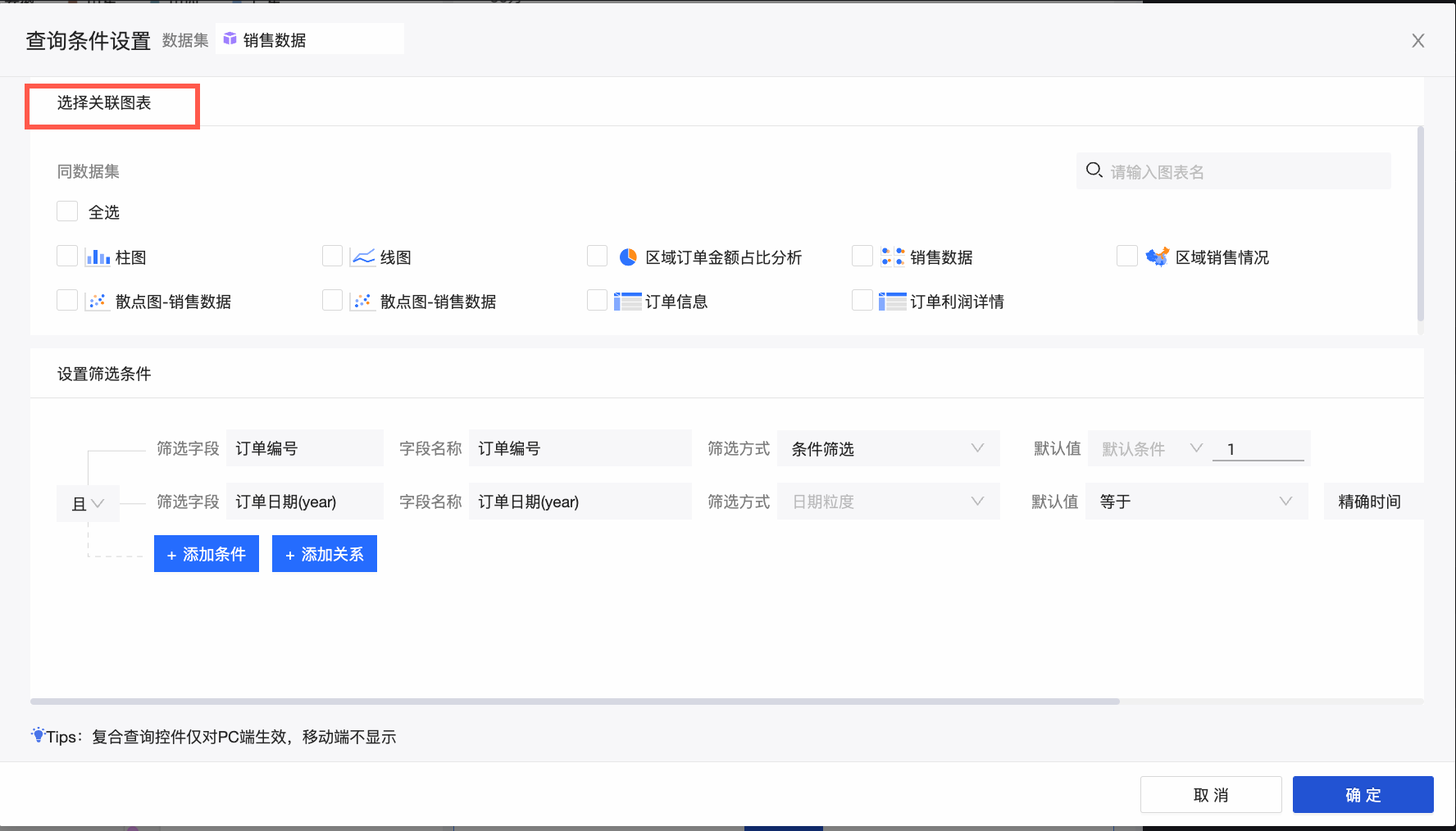Tick the checkbox for 柱图 chart

click(67, 257)
